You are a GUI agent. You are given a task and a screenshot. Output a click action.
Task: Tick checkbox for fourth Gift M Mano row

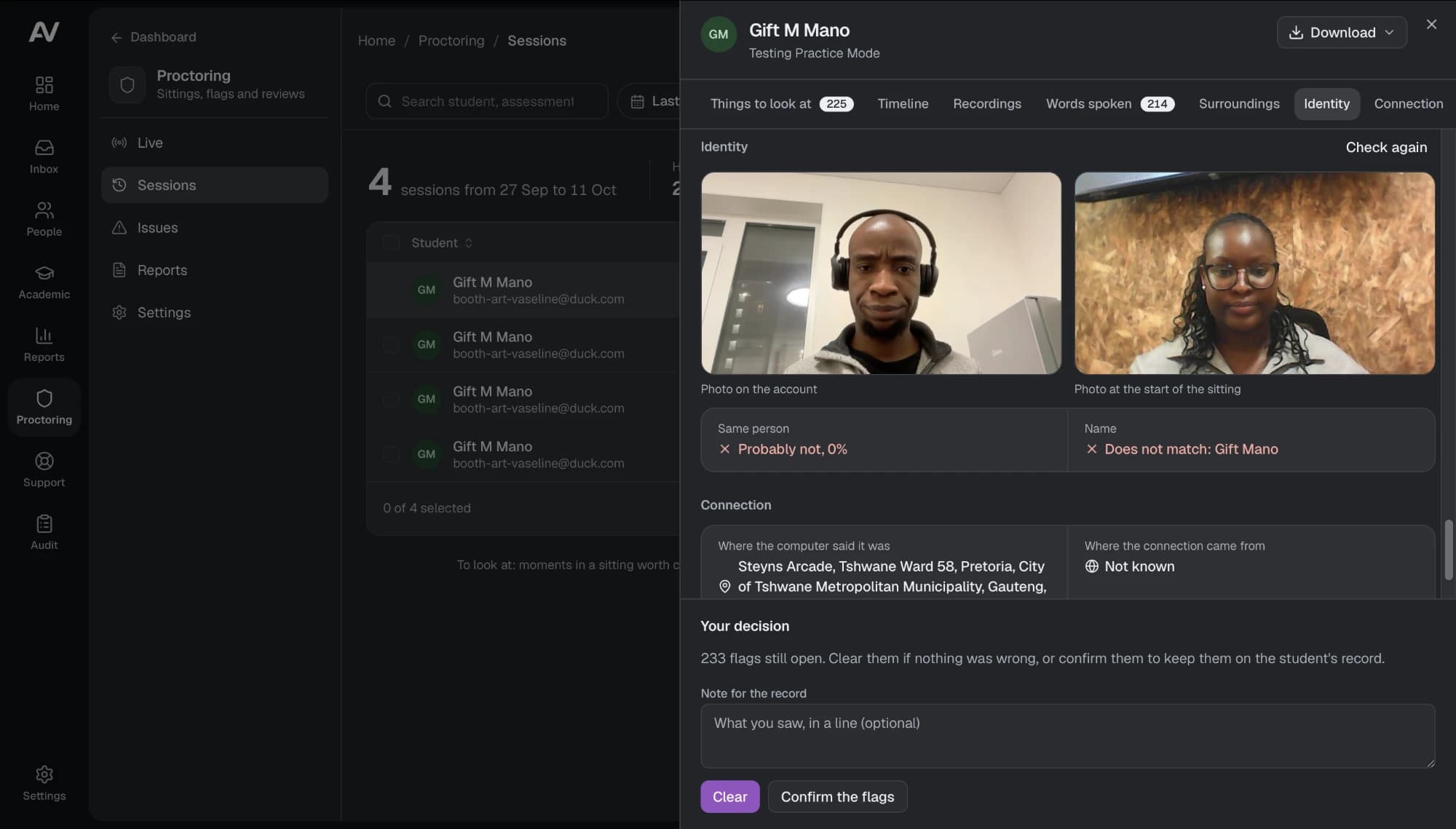tap(391, 454)
